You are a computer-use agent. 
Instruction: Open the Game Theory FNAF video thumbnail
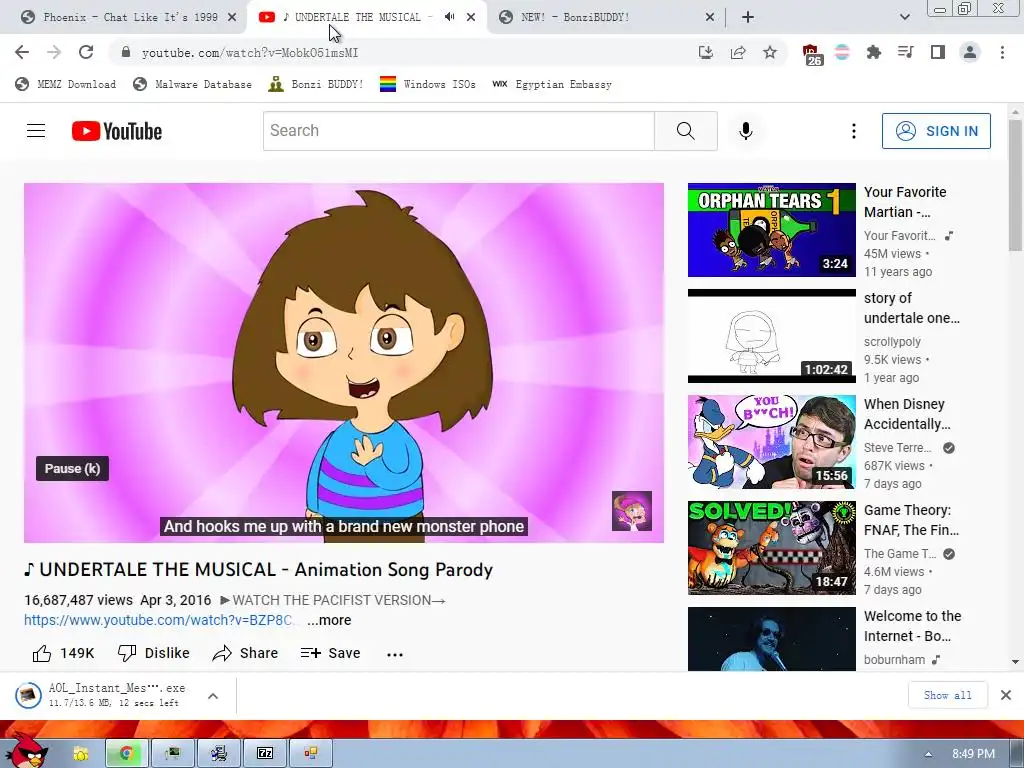[771, 548]
